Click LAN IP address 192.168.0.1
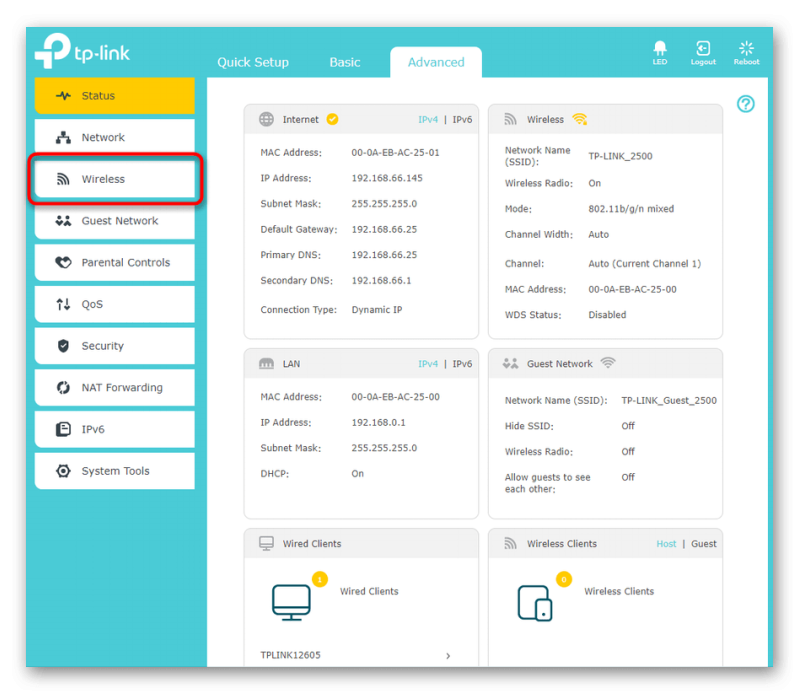 click(378, 423)
